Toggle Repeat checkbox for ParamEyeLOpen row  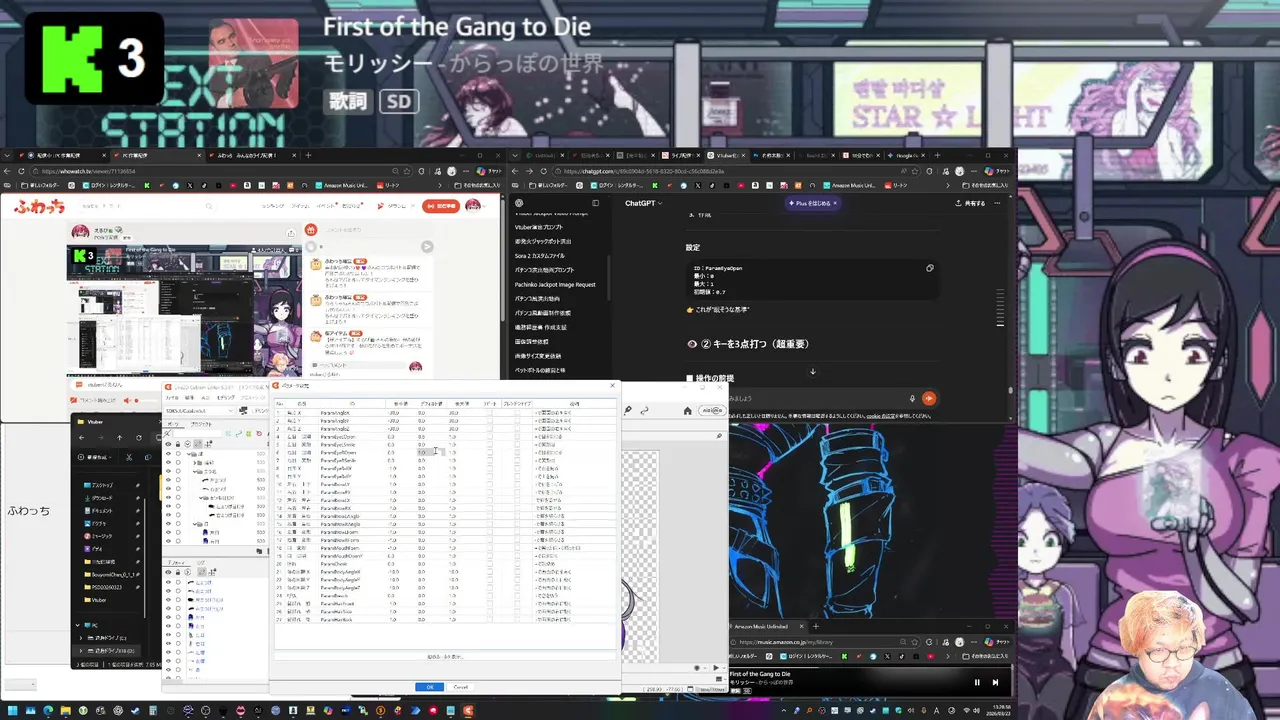(x=490, y=437)
